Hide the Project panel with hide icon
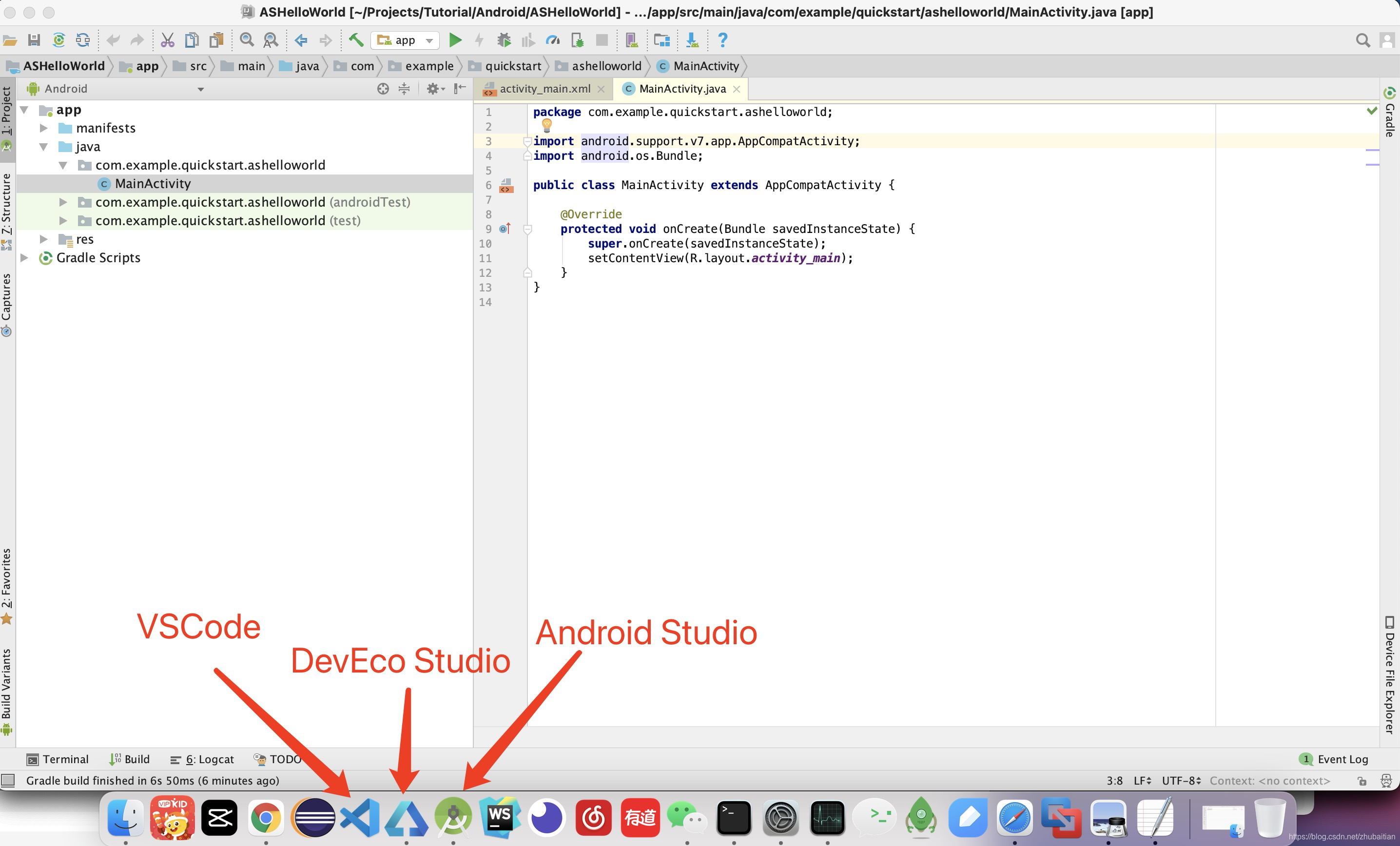Image resolution: width=1400 pixels, height=846 pixels. (x=460, y=89)
